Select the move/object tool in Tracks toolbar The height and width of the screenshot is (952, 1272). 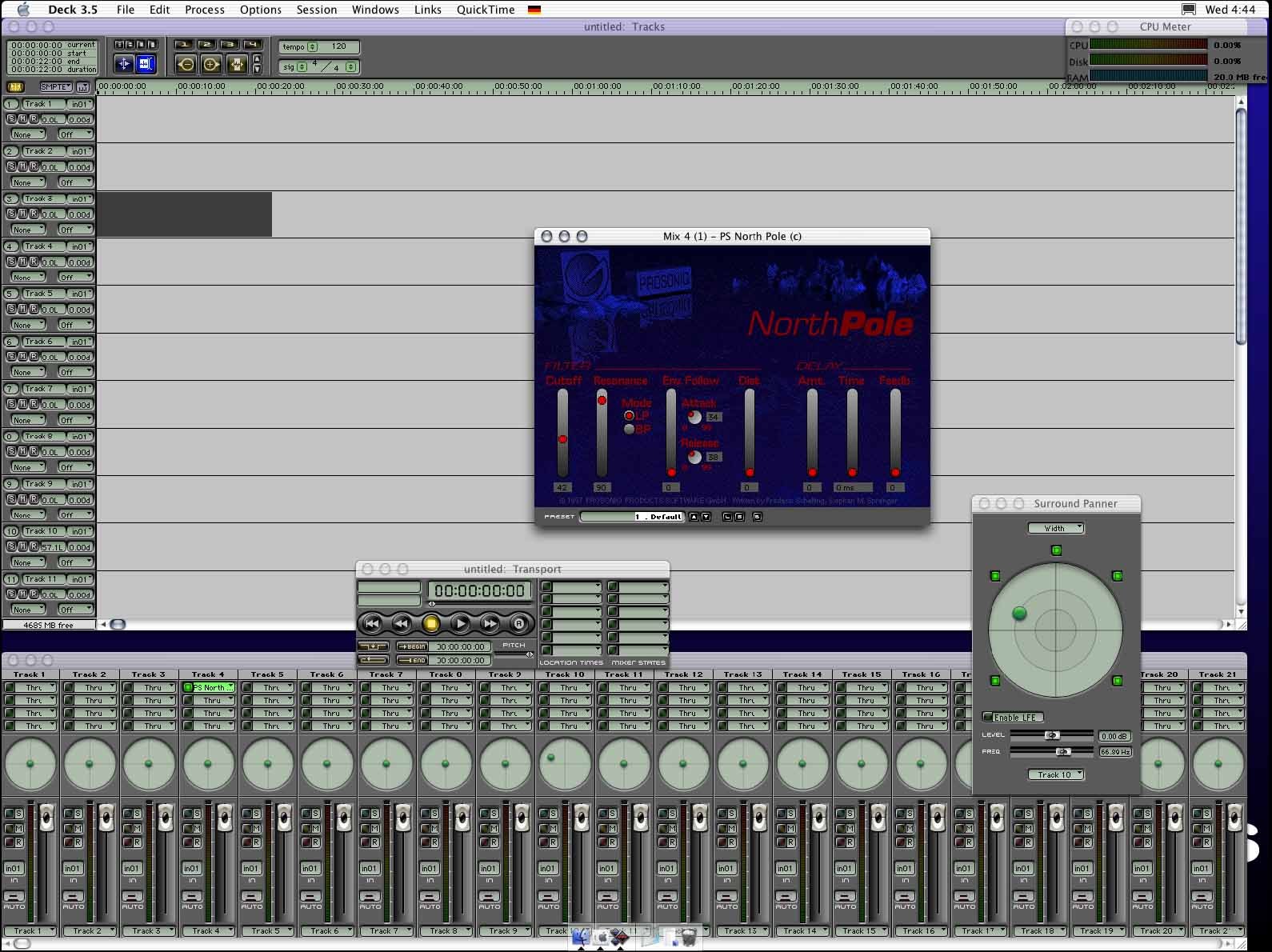coord(124,64)
